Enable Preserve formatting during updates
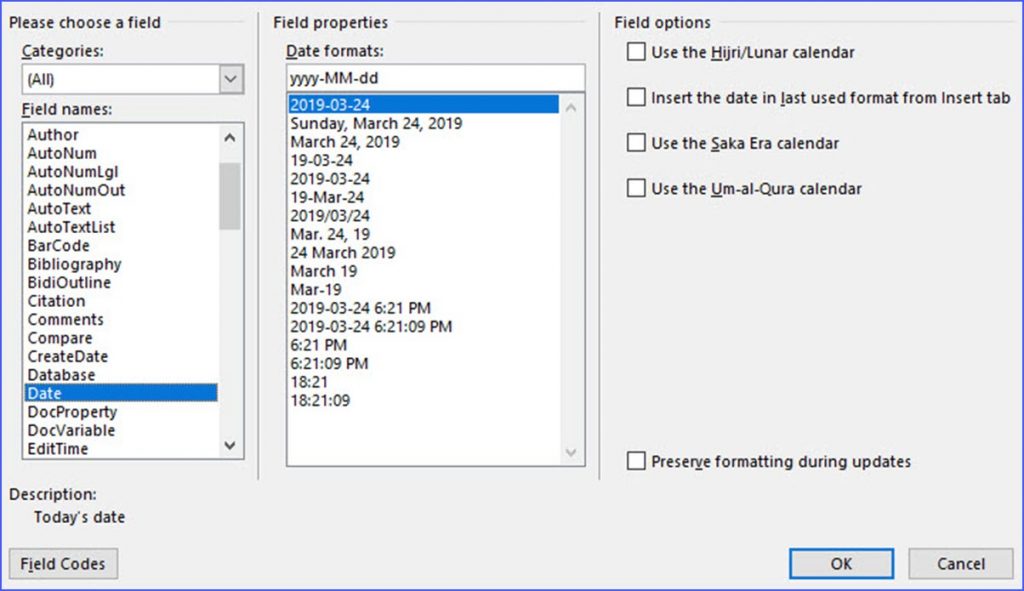This screenshot has height=591, width=1024. tap(636, 461)
